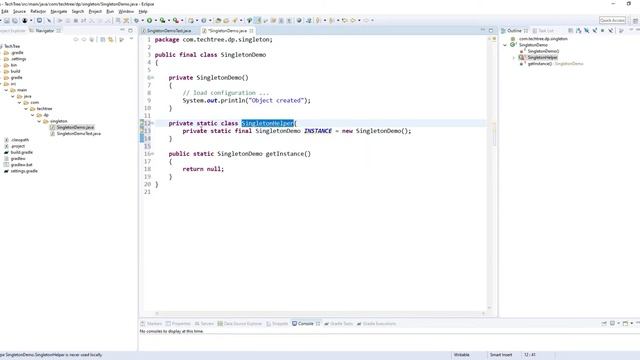Select build.gradle file in Navigator
The width and height of the screenshot is (640, 360).
tap(22, 152)
